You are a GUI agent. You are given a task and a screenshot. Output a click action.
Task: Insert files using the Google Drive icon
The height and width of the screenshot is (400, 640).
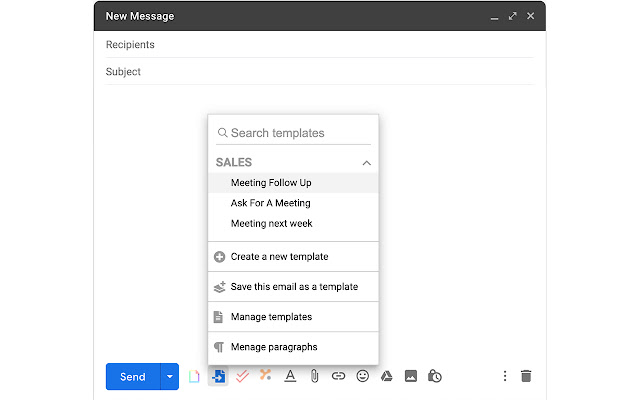pyautogui.click(x=387, y=376)
